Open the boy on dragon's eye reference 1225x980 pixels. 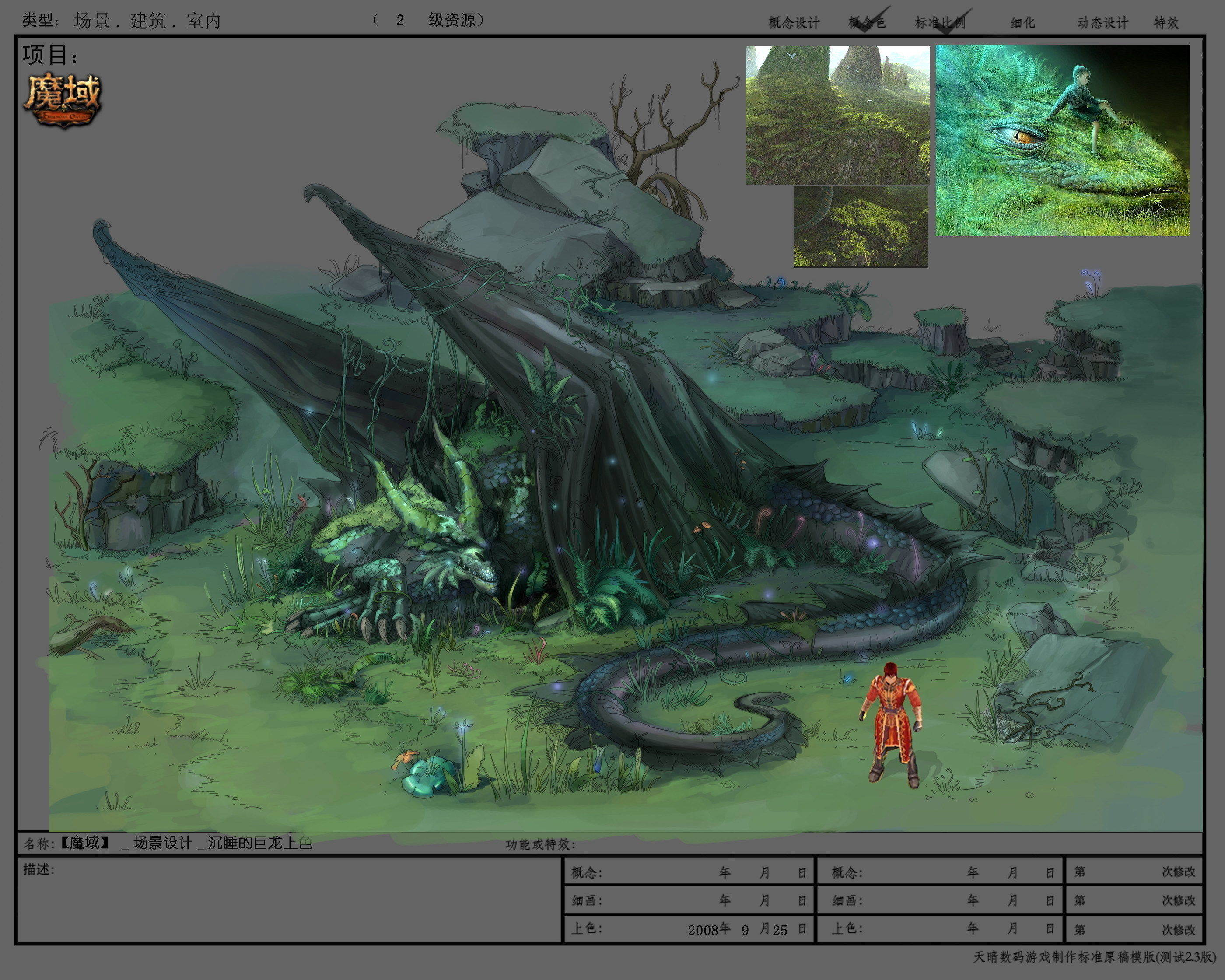pyautogui.click(x=1062, y=141)
